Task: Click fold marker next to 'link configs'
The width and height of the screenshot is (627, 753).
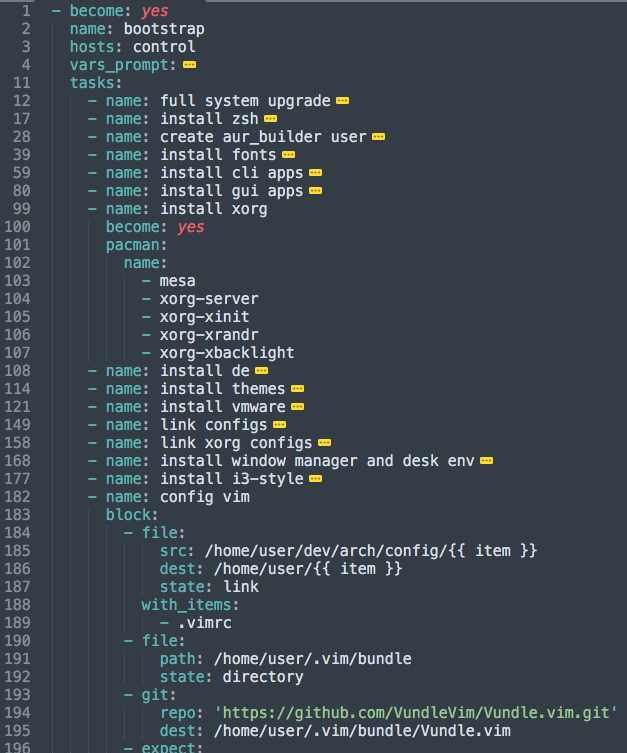Action: click(279, 425)
